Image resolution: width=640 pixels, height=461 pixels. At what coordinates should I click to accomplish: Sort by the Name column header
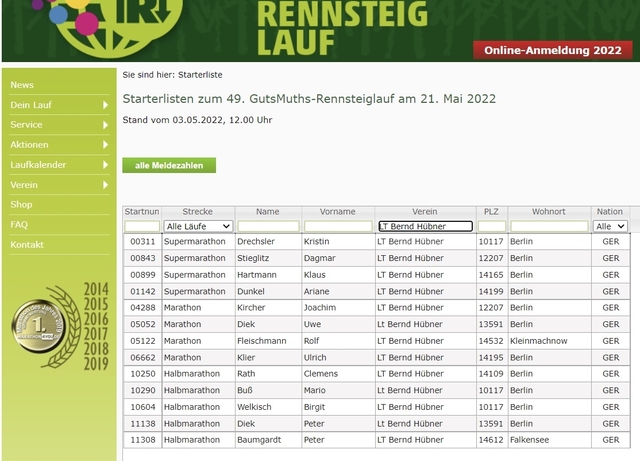click(x=268, y=212)
